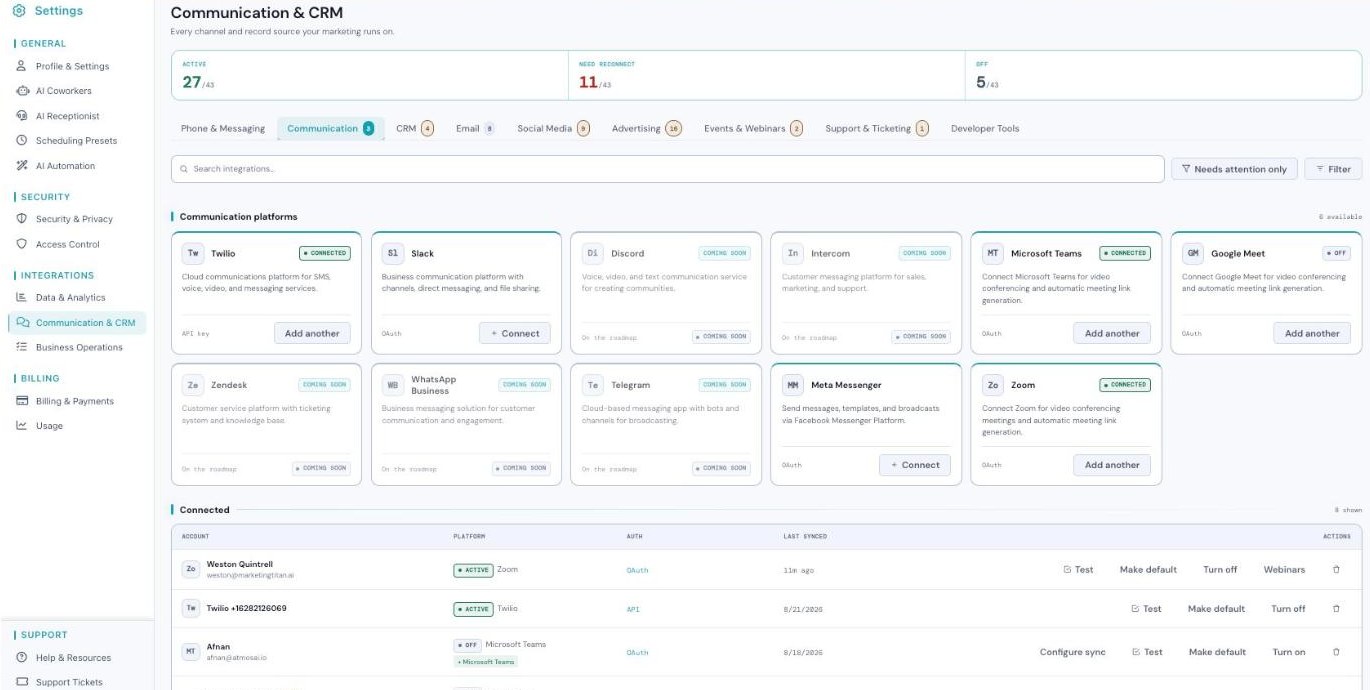
Task: Open AI Receptionist from the sidebar
Action: point(67,116)
